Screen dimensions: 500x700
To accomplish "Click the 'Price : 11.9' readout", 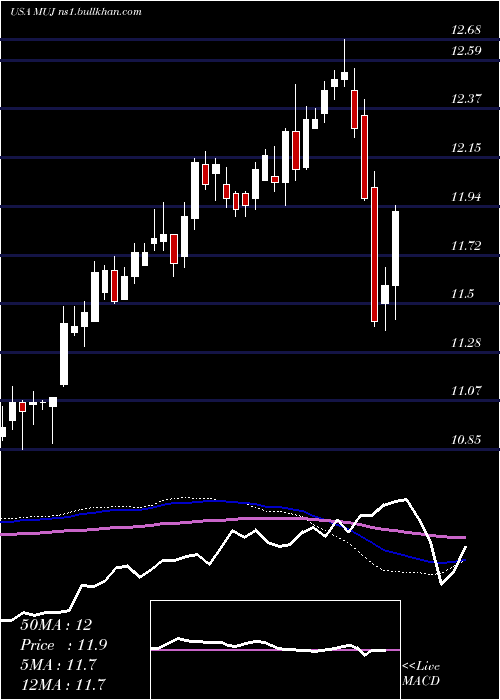I will 63,645.
